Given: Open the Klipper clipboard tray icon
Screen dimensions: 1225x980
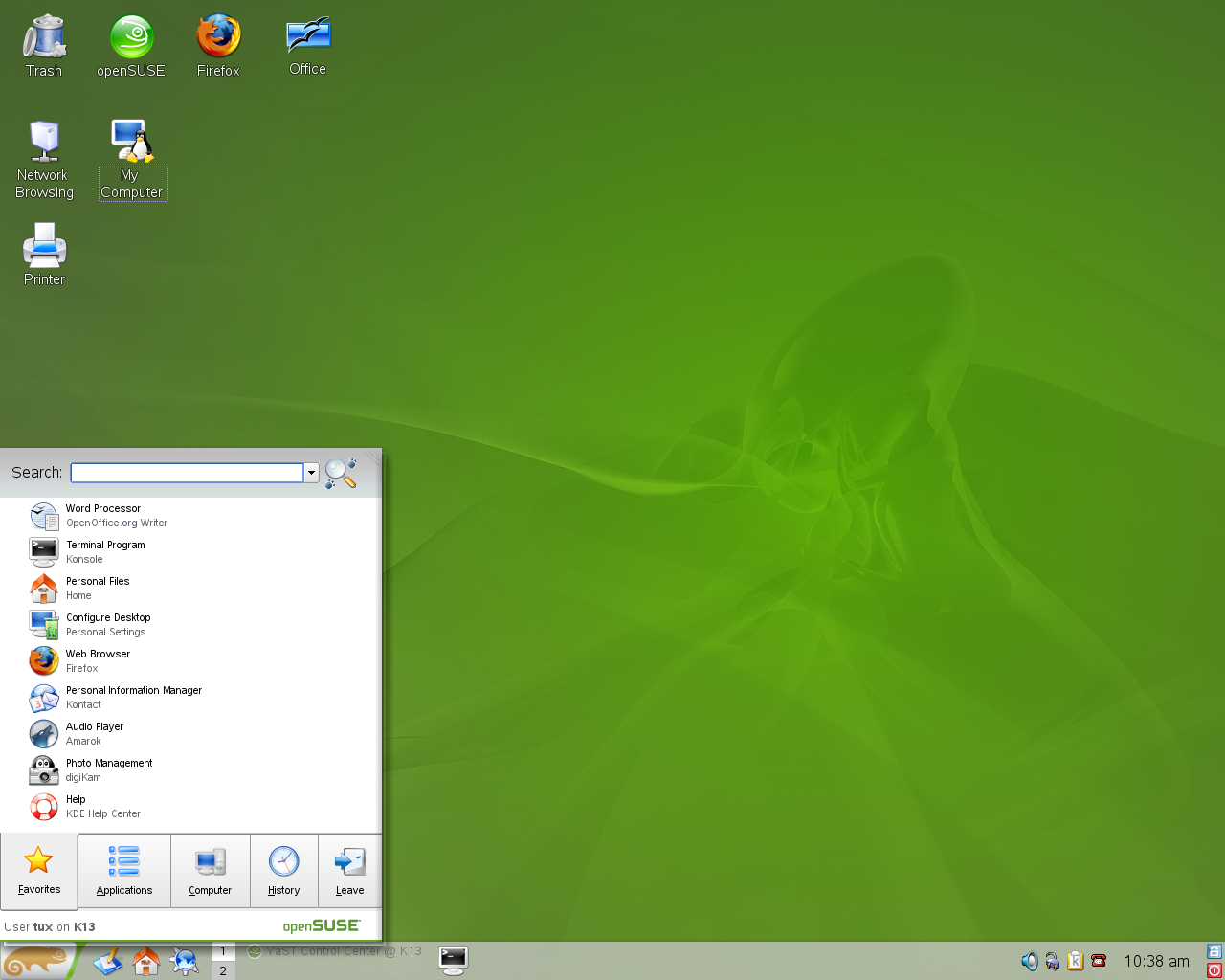Looking at the screenshot, I should 1075,961.
